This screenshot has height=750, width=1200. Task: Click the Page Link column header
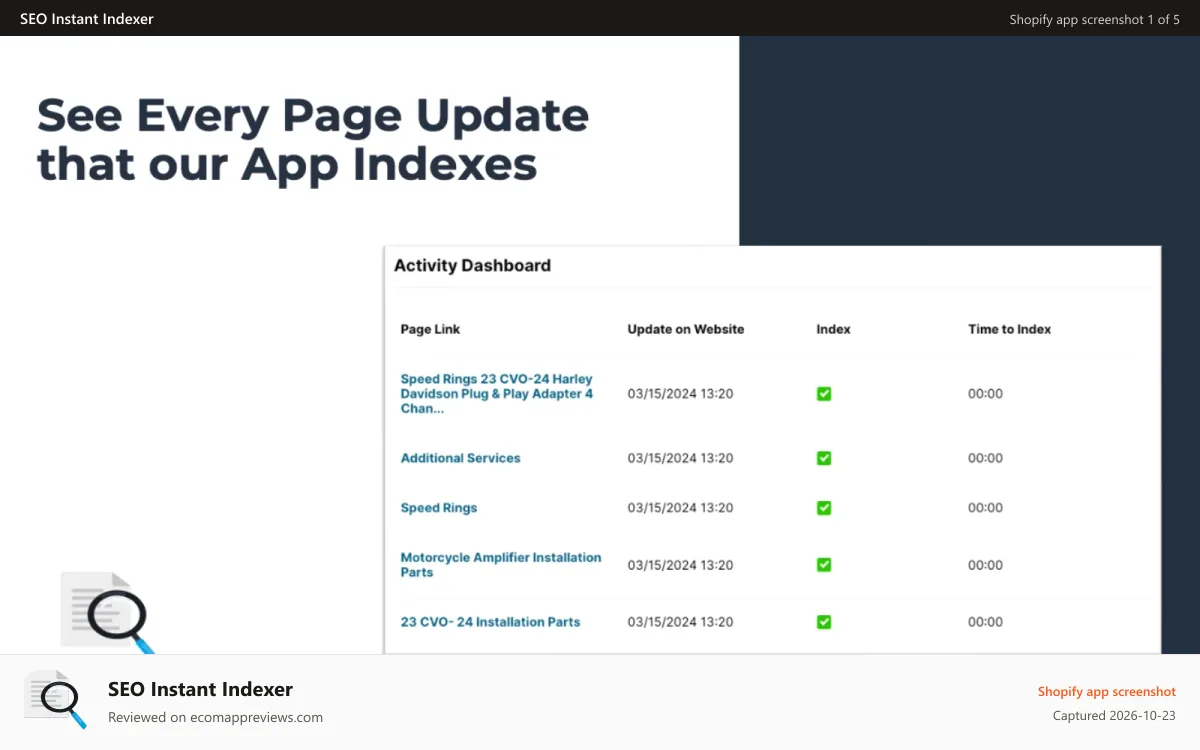coord(430,329)
